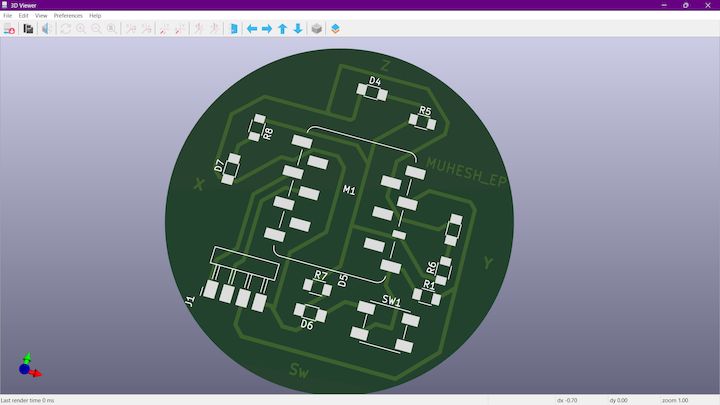Image resolution: width=720 pixels, height=405 pixels.
Task: Toggle orthographic projection cube icon
Action: (316, 29)
